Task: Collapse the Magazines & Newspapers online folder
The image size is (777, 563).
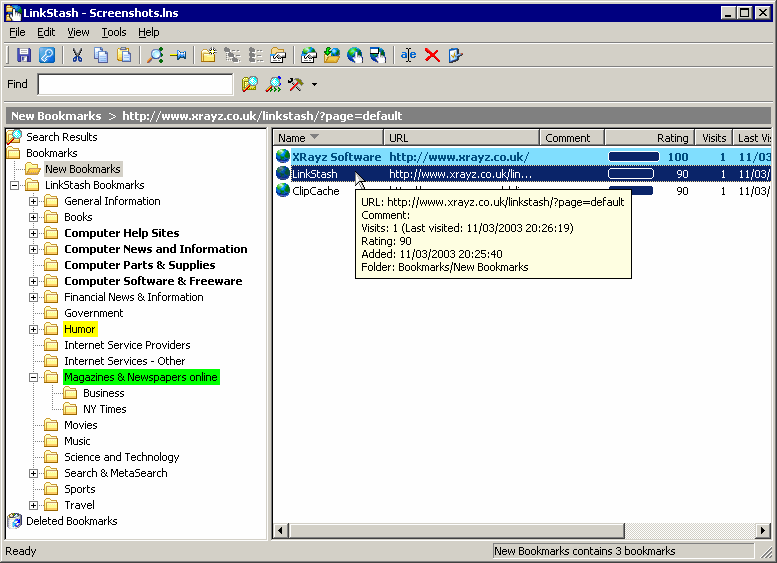Action: (33, 377)
